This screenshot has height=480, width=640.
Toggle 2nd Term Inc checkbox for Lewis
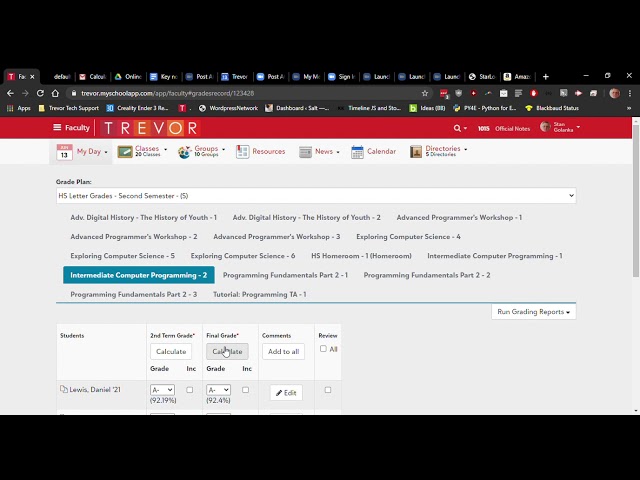pyautogui.click(x=190, y=390)
